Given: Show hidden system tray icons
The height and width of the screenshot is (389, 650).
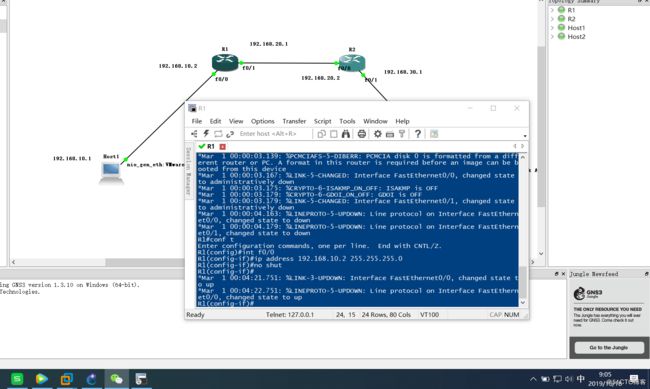Looking at the screenshot, I should coord(533,379).
